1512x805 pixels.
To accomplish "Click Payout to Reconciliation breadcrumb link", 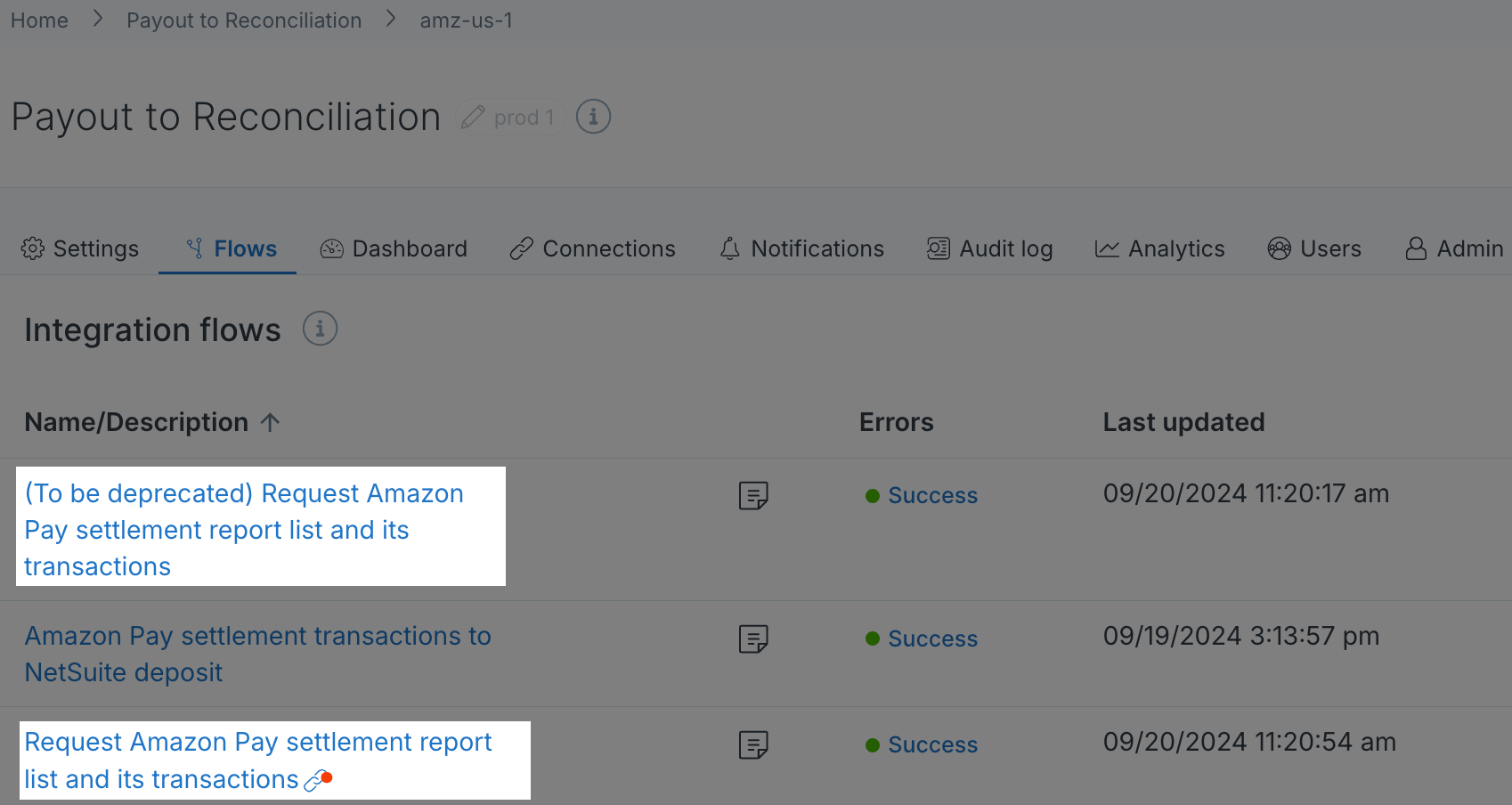I will [244, 20].
